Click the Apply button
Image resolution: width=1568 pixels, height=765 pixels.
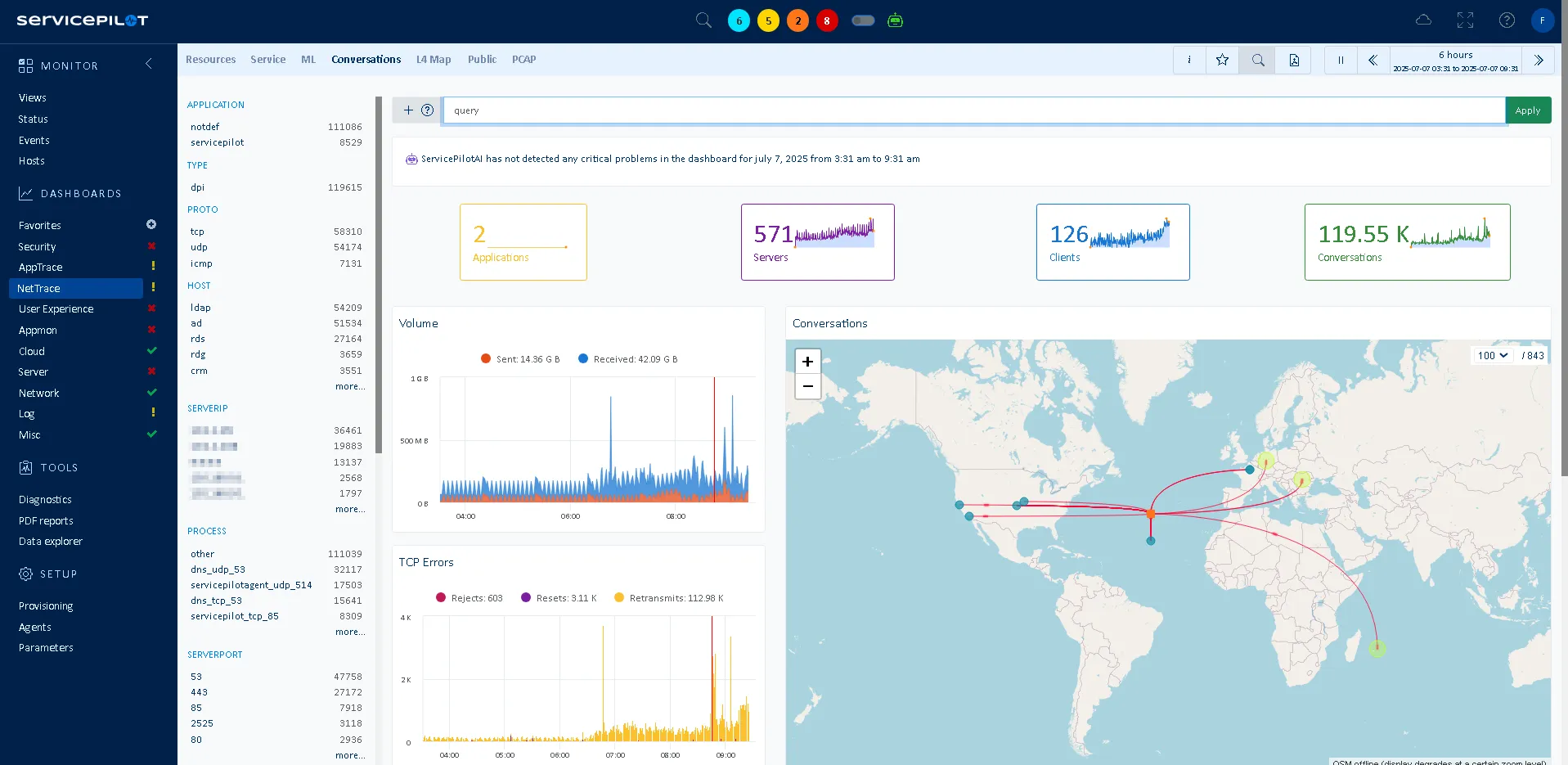pos(1527,110)
